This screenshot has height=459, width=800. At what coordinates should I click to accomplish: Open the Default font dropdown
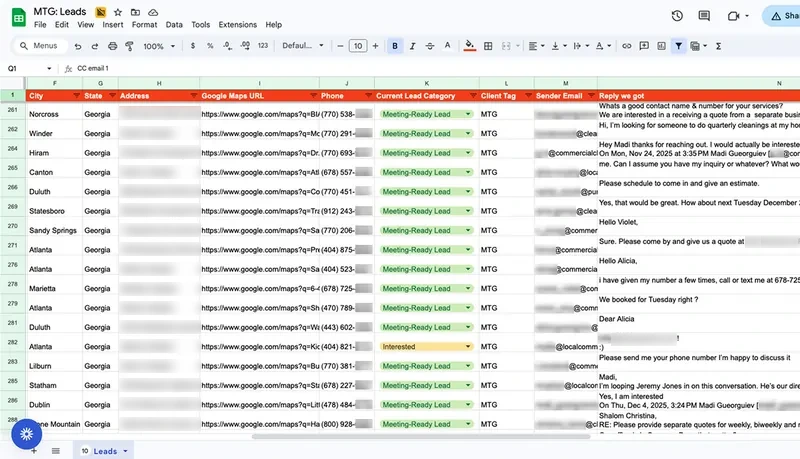(303, 45)
